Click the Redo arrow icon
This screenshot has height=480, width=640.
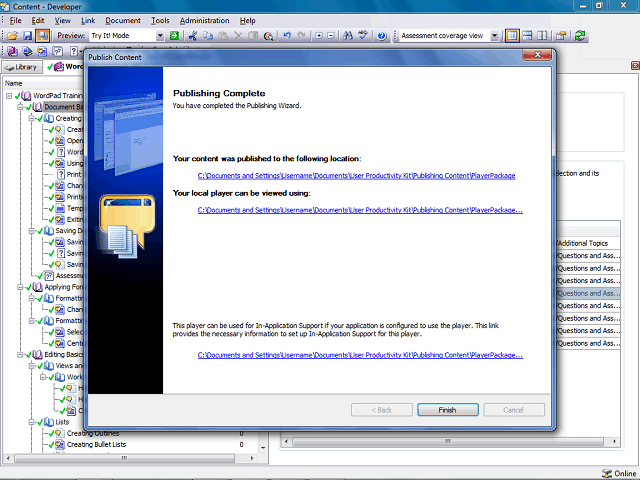point(302,36)
